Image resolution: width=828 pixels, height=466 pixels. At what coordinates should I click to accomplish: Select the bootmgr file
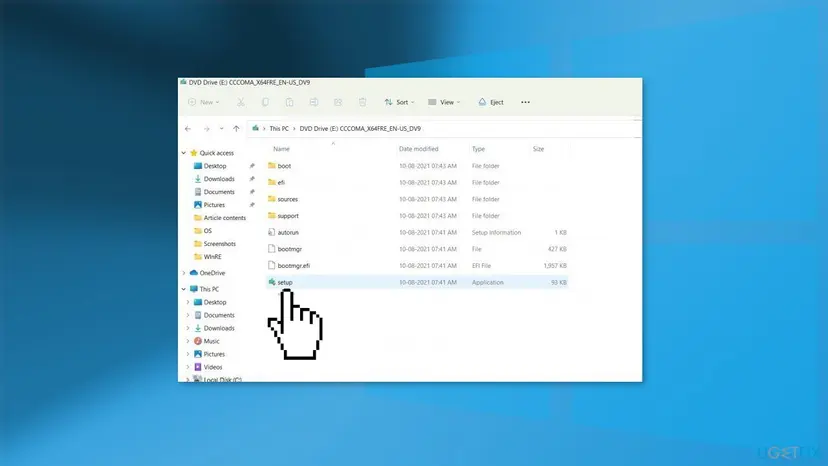tap(417, 249)
